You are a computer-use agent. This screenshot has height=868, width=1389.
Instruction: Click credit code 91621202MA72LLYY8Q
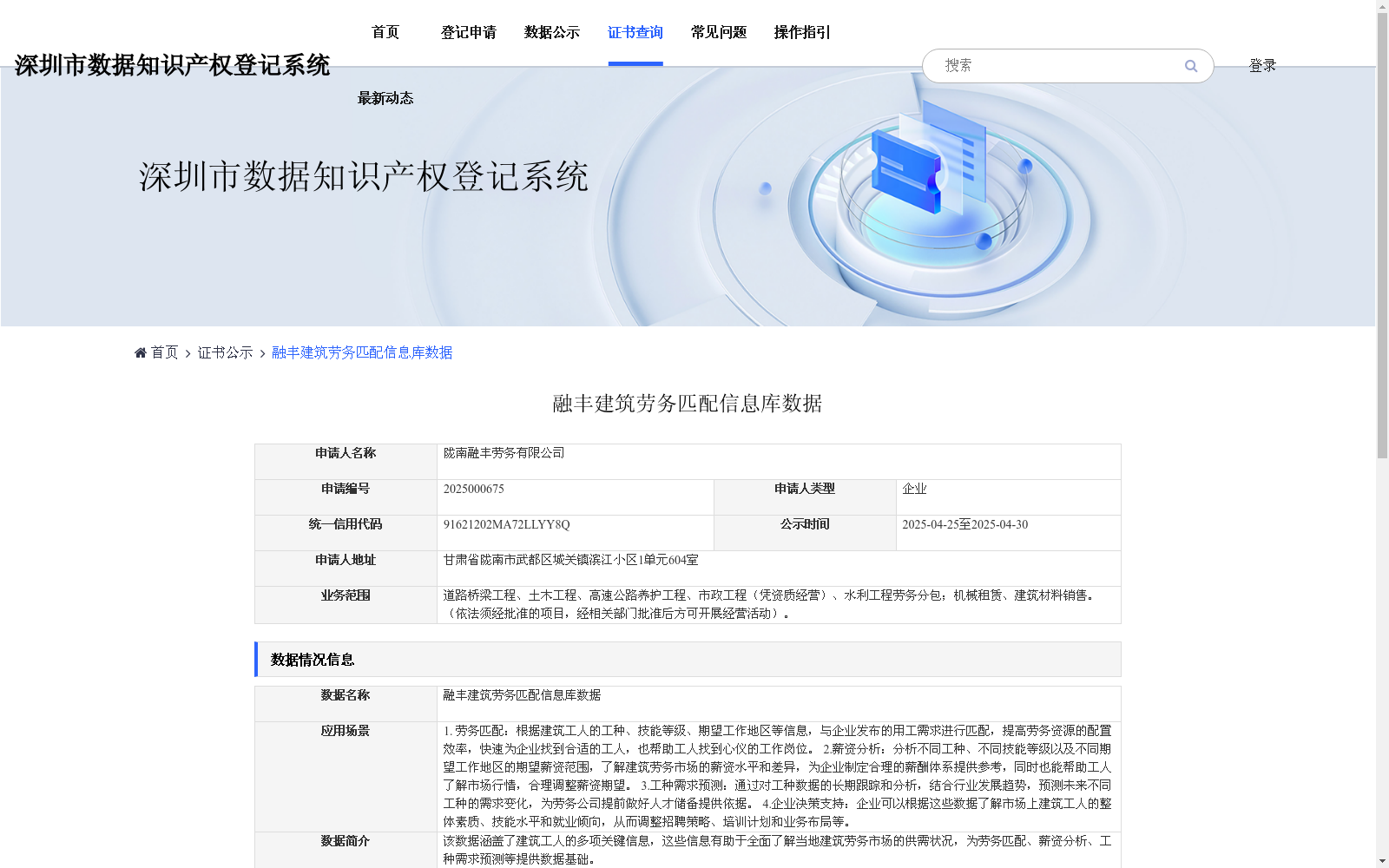507,524
